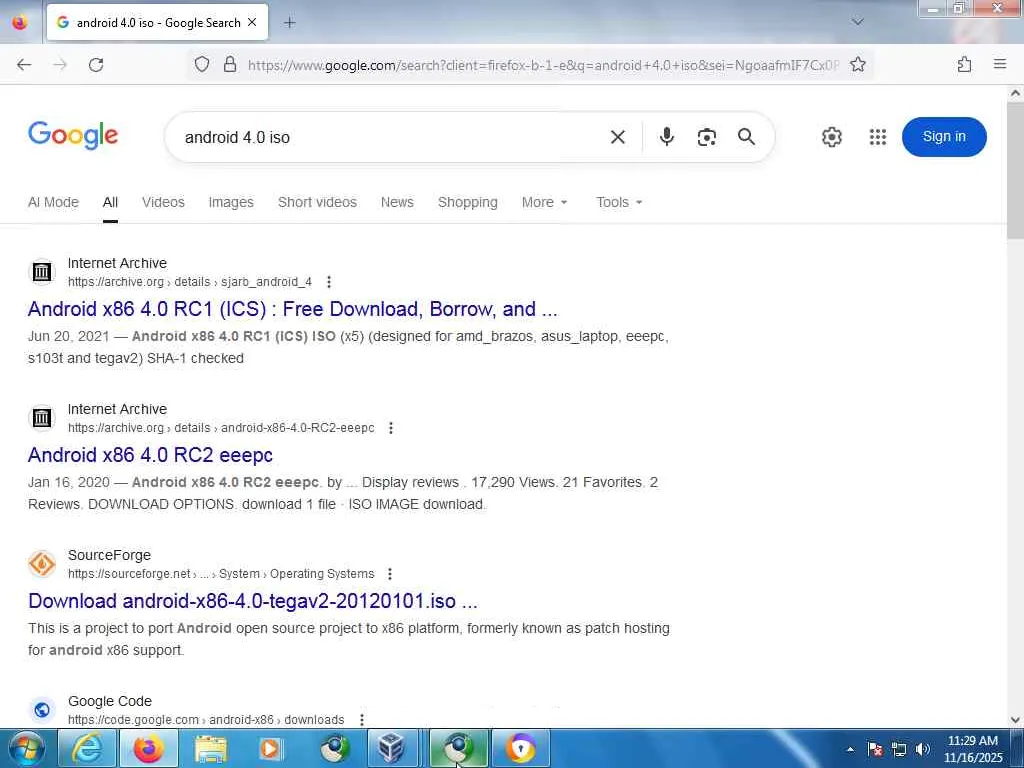Click the taskbar clock showing 11:29 AM
The image size is (1024, 768).
pos(972,749)
